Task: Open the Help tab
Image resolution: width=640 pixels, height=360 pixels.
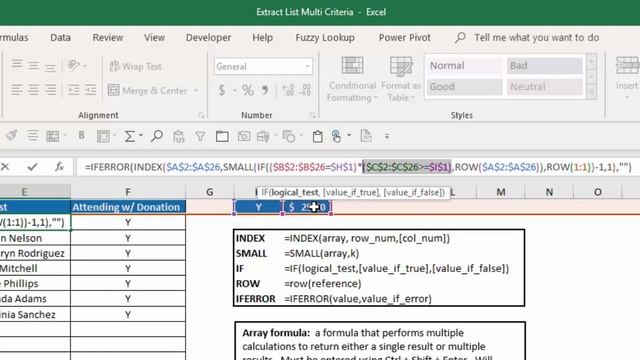Action: pyautogui.click(x=262, y=38)
